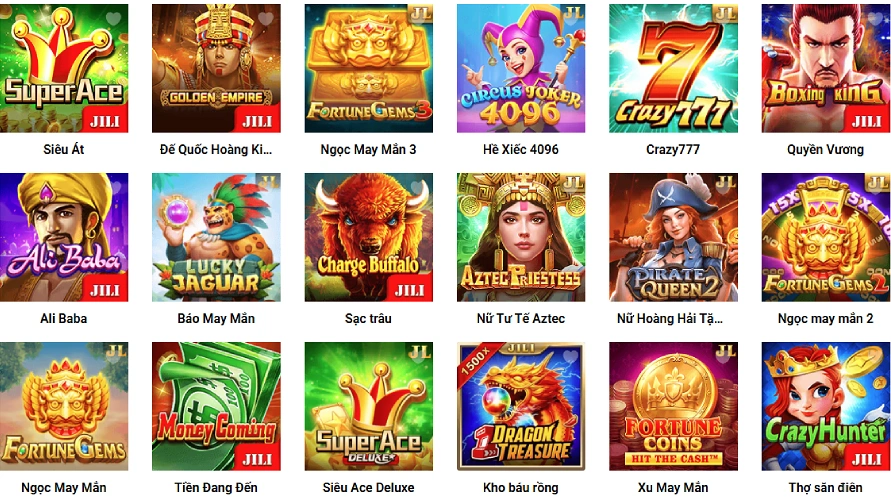Viewport: 891px width, 500px height.
Task: Select the Charge Buffalo thumbnail
Action: 368,238
